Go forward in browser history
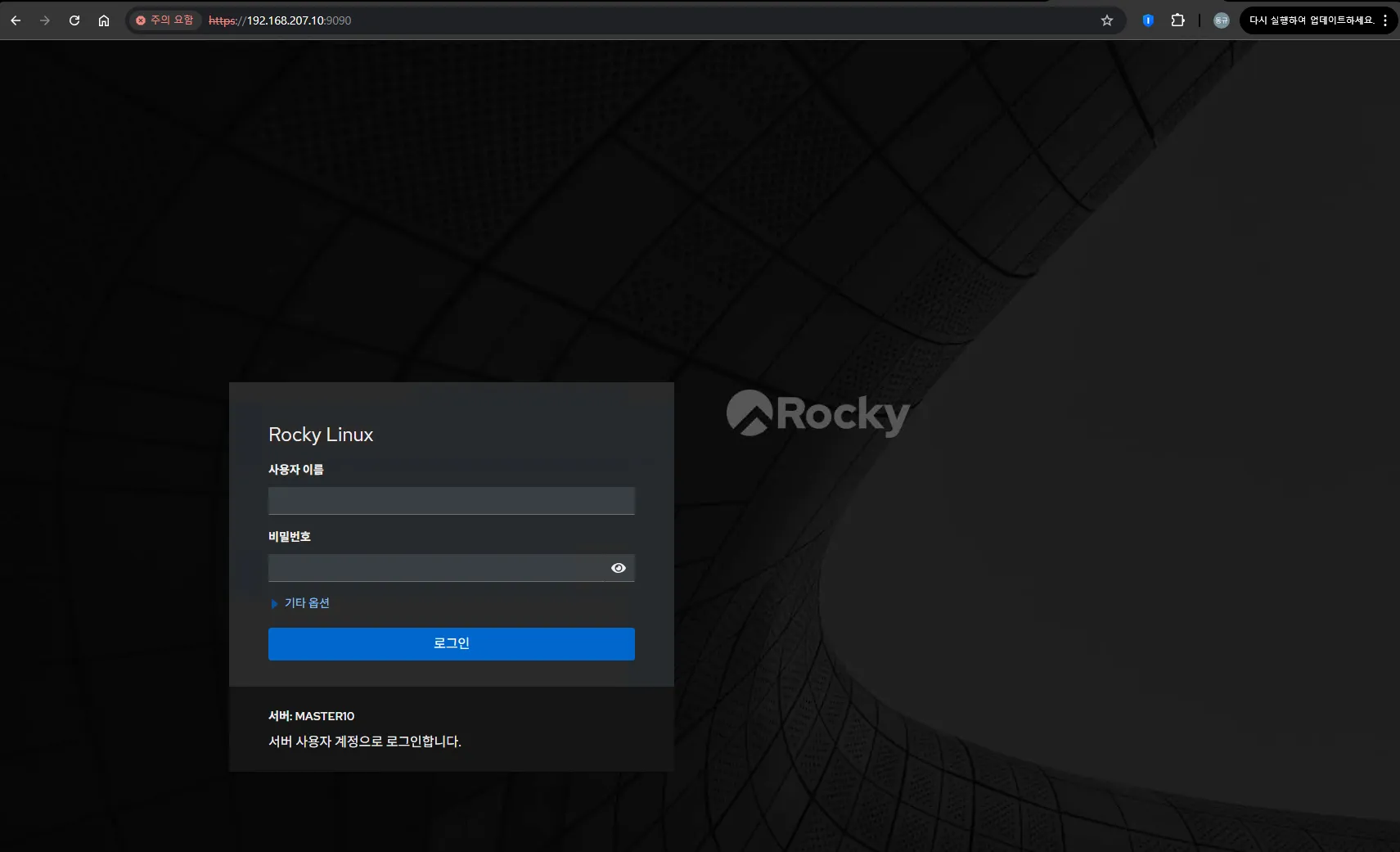This screenshot has height=852, width=1400. (45, 20)
